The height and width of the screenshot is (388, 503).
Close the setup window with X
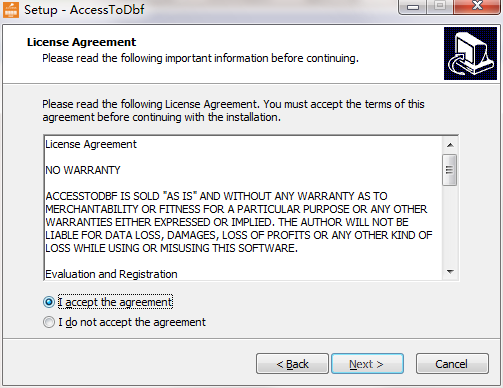coord(477,6)
